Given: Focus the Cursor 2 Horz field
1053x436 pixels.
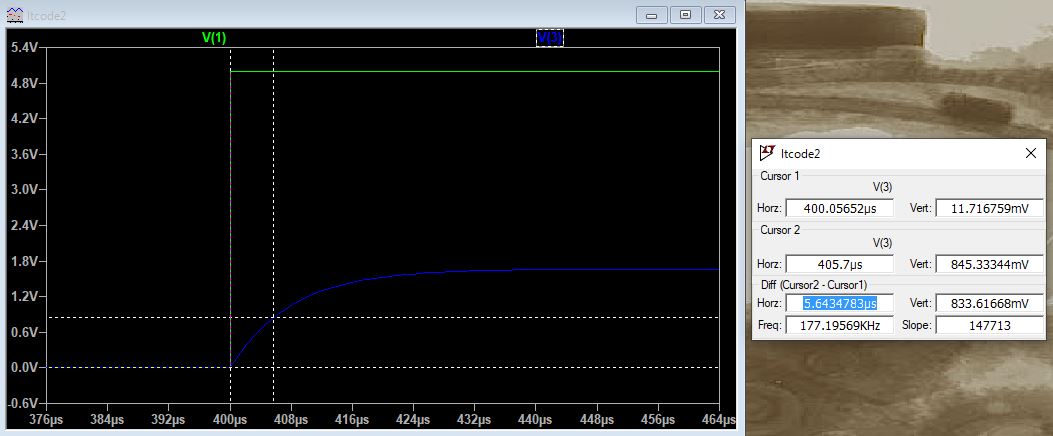Looking at the screenshot, I should pyautogui.click(x=839, y=265).
